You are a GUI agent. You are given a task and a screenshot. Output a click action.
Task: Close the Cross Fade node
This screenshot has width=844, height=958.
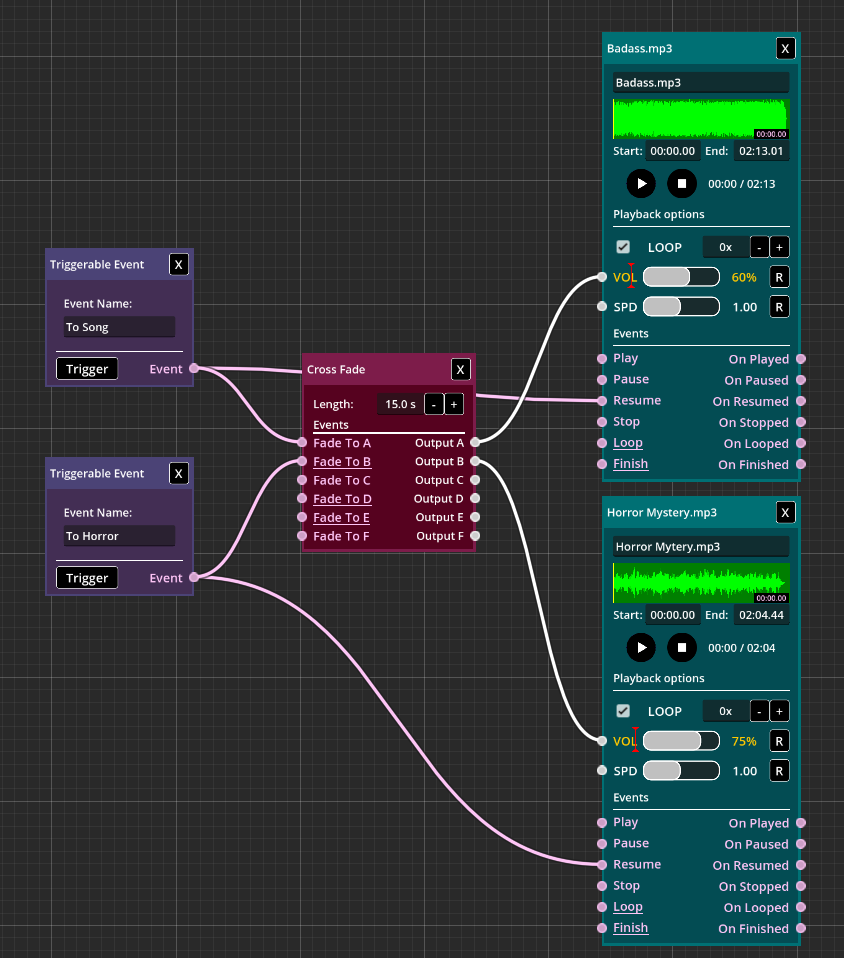click(x=460, y=369)
